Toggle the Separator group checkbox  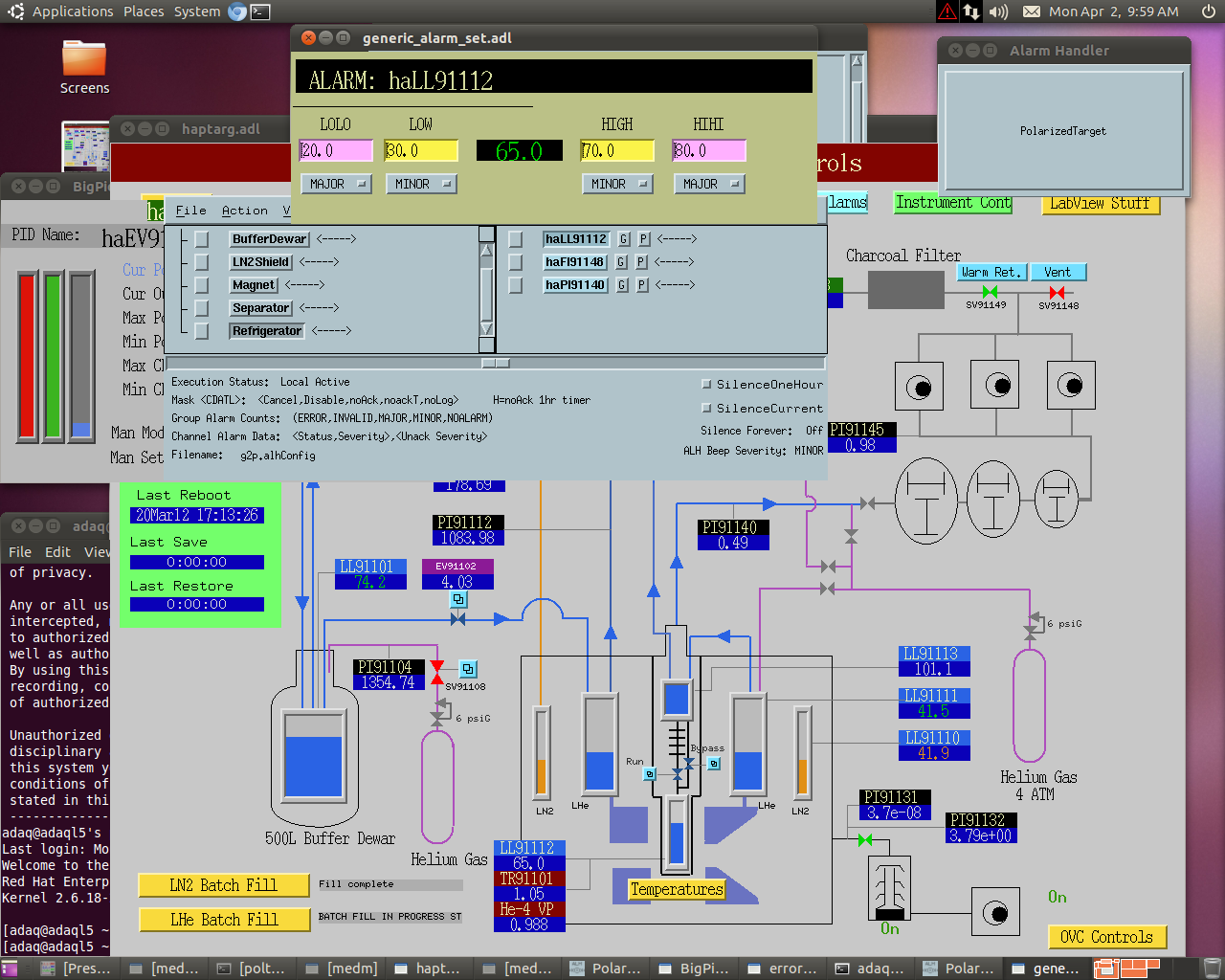pos(202,308)
